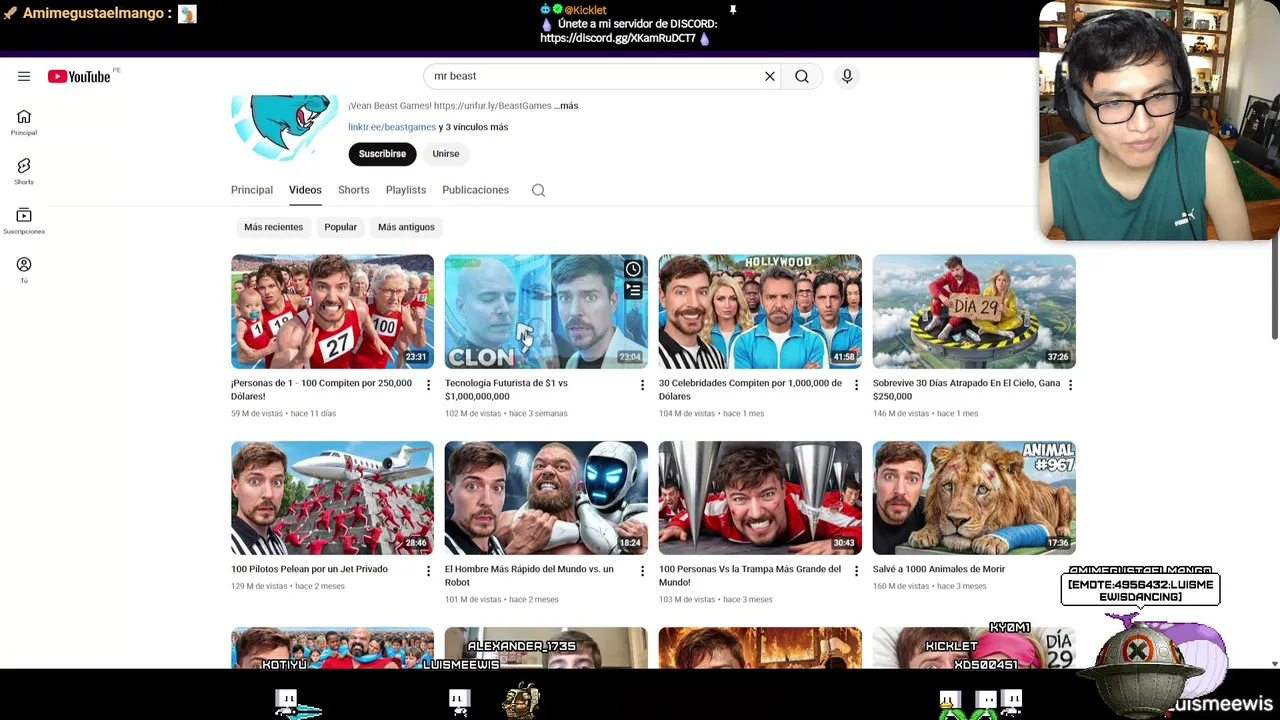This screenshot has height=720, width=1280.
Task: Show y 3 vínculos más links
Action: coord(473,127)
